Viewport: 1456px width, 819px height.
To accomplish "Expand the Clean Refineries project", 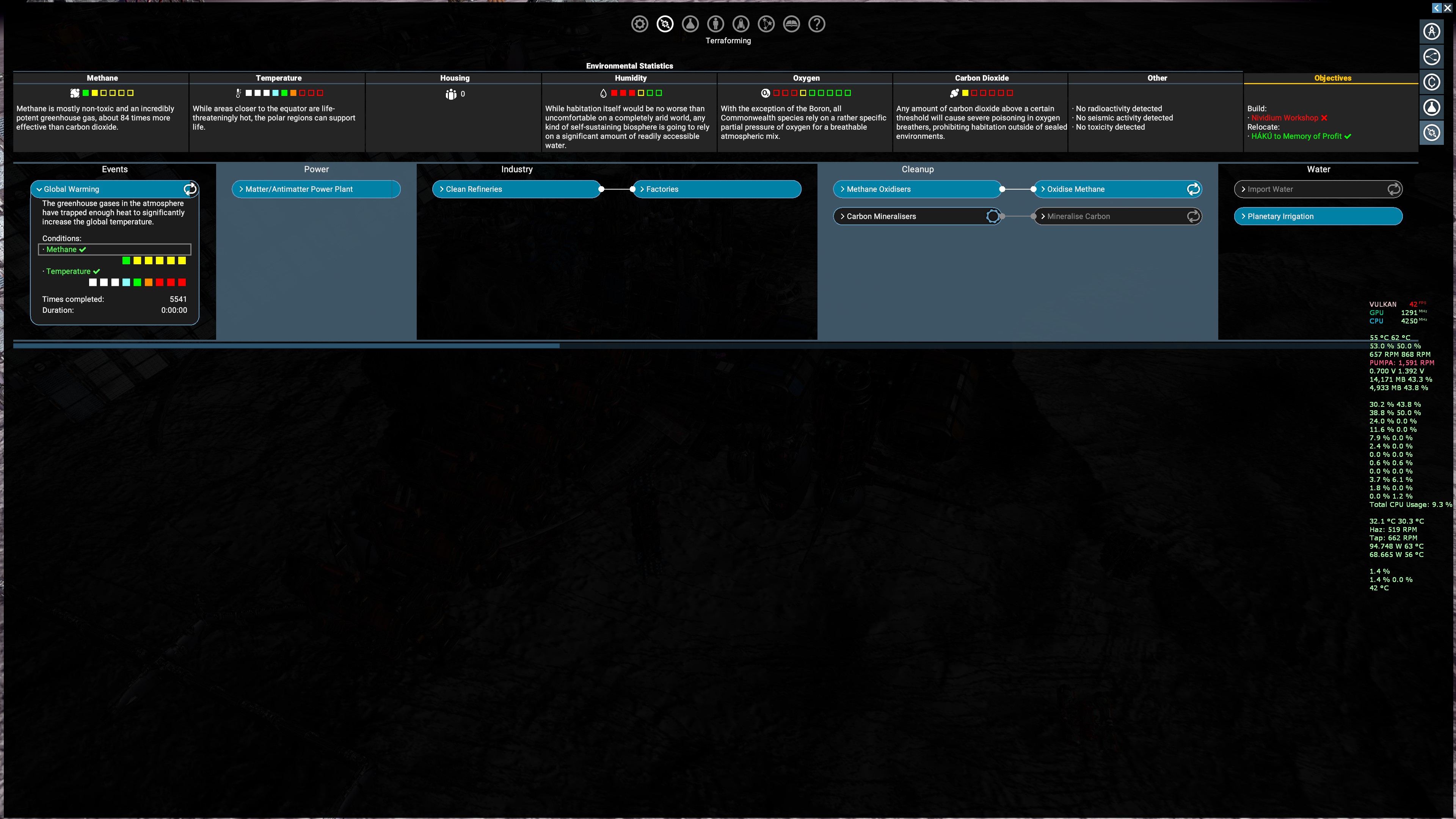I will coord(441,189).
